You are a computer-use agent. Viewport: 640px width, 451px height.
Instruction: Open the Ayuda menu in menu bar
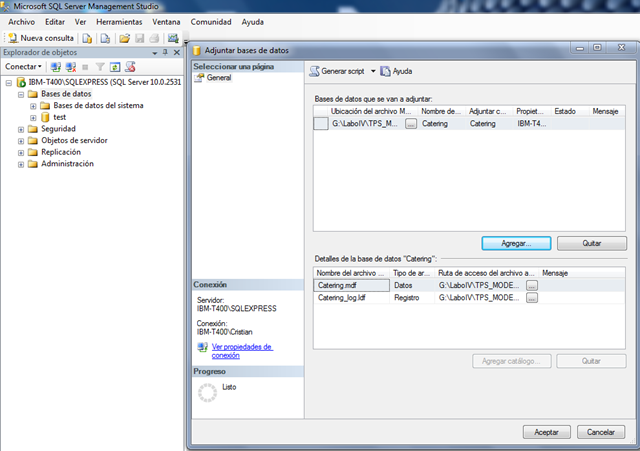252,22
